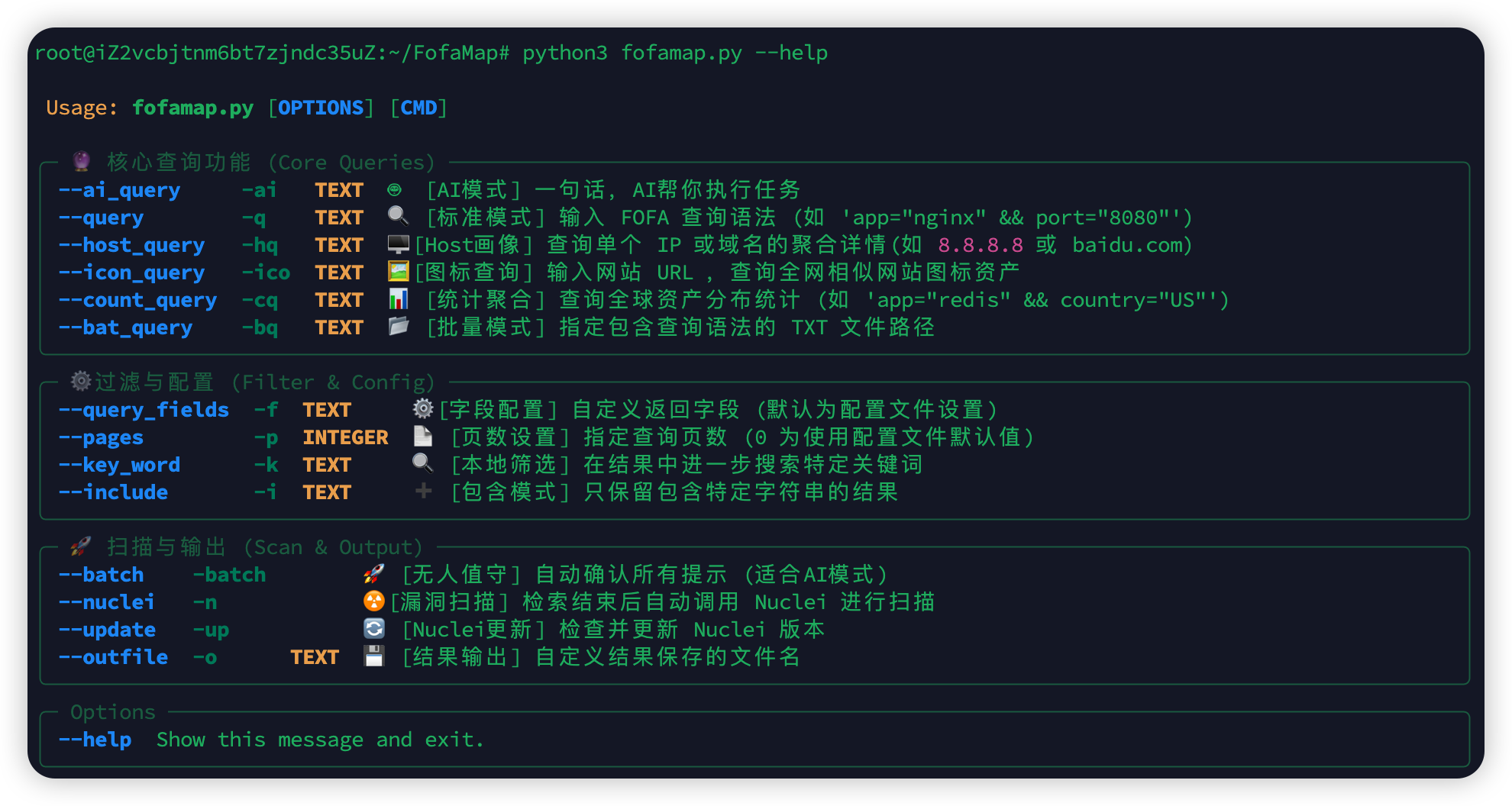Click the floppy disk icon beside --outfile

pos(373,656)
